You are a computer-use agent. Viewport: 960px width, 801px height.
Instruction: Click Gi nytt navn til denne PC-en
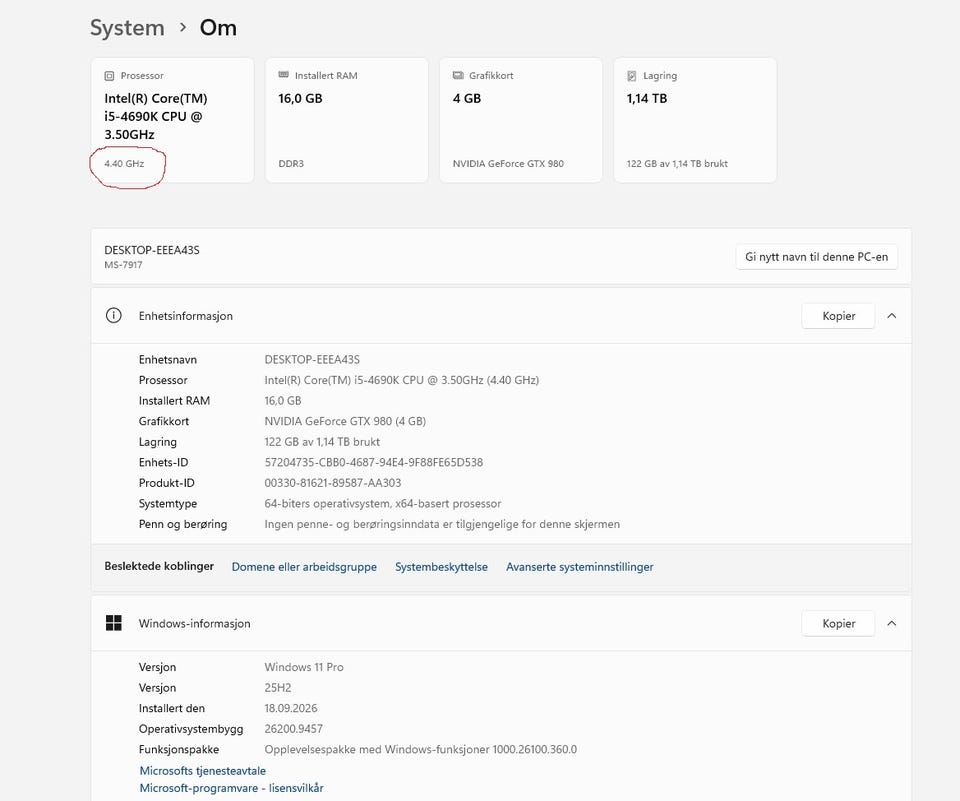pyautogui.click(x=816, y=257)
